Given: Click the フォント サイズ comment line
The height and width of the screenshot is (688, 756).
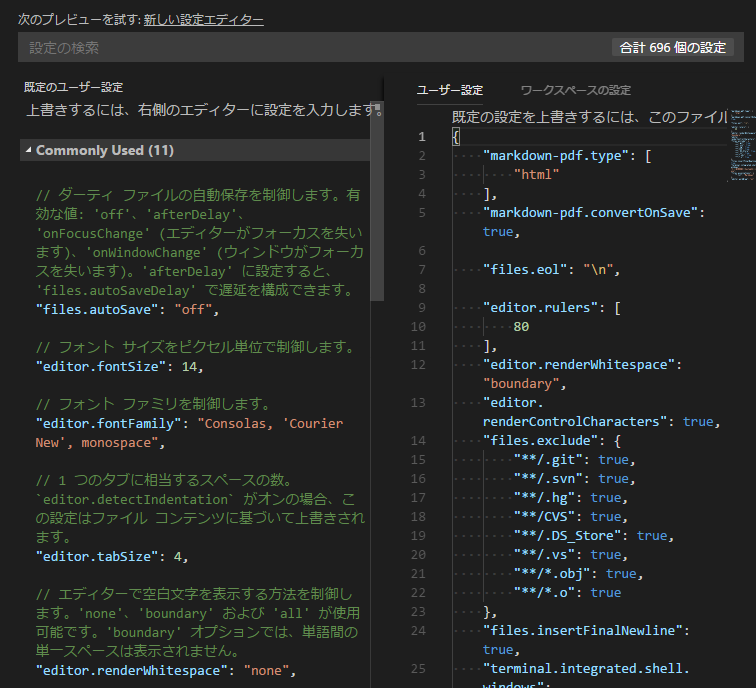Looking at the screenshot, I should click(197, 347).
